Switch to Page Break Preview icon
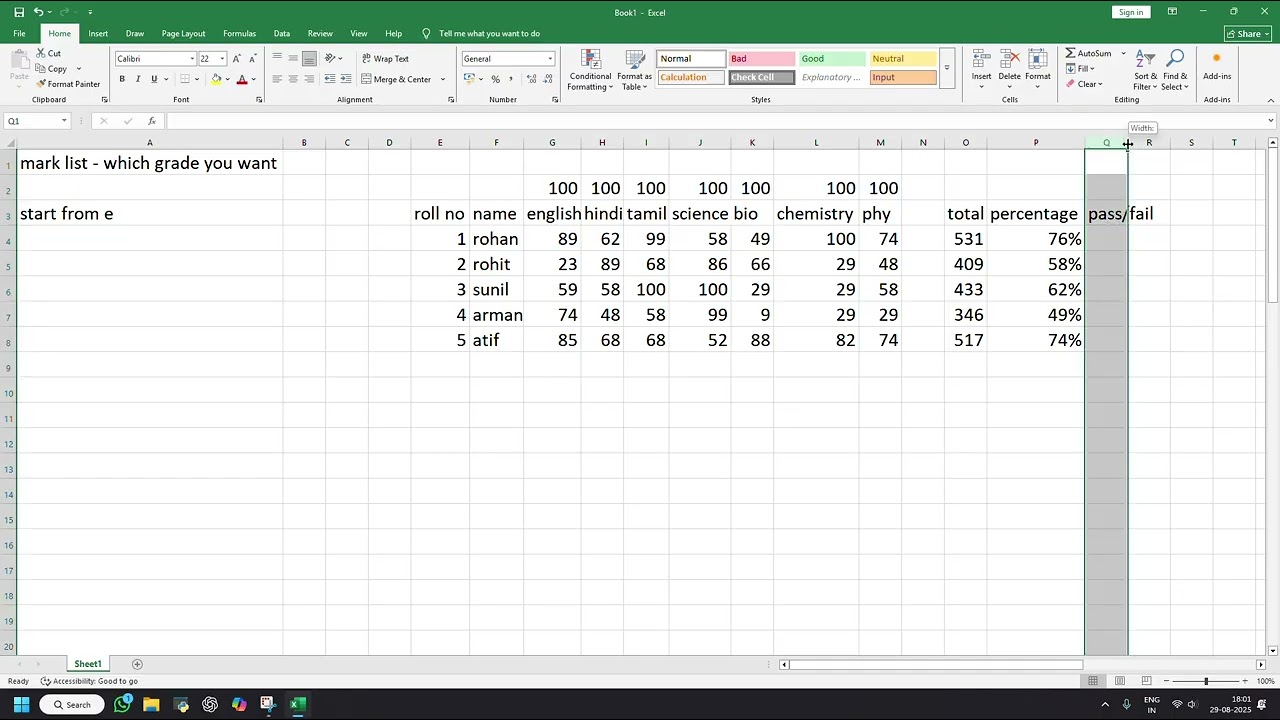Image resolution: width=1280 pixels, height=720 pixels. click(1145, 681)
